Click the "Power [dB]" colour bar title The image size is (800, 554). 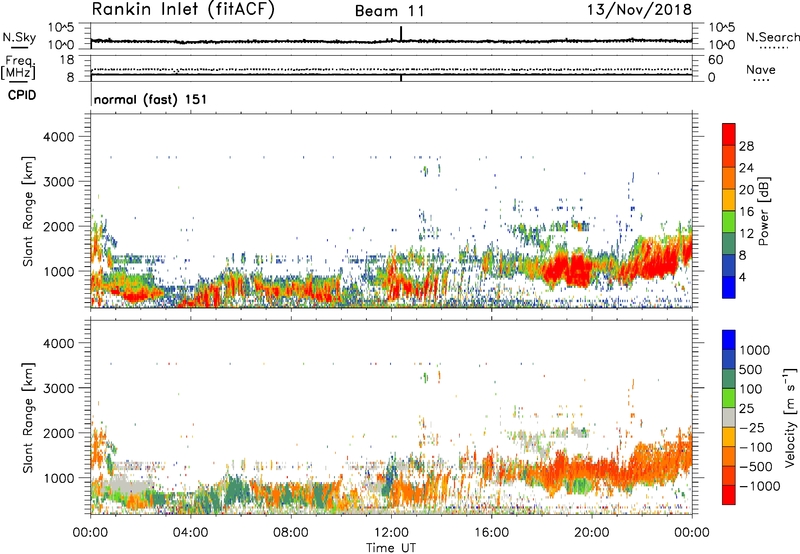tap(763, 211)
